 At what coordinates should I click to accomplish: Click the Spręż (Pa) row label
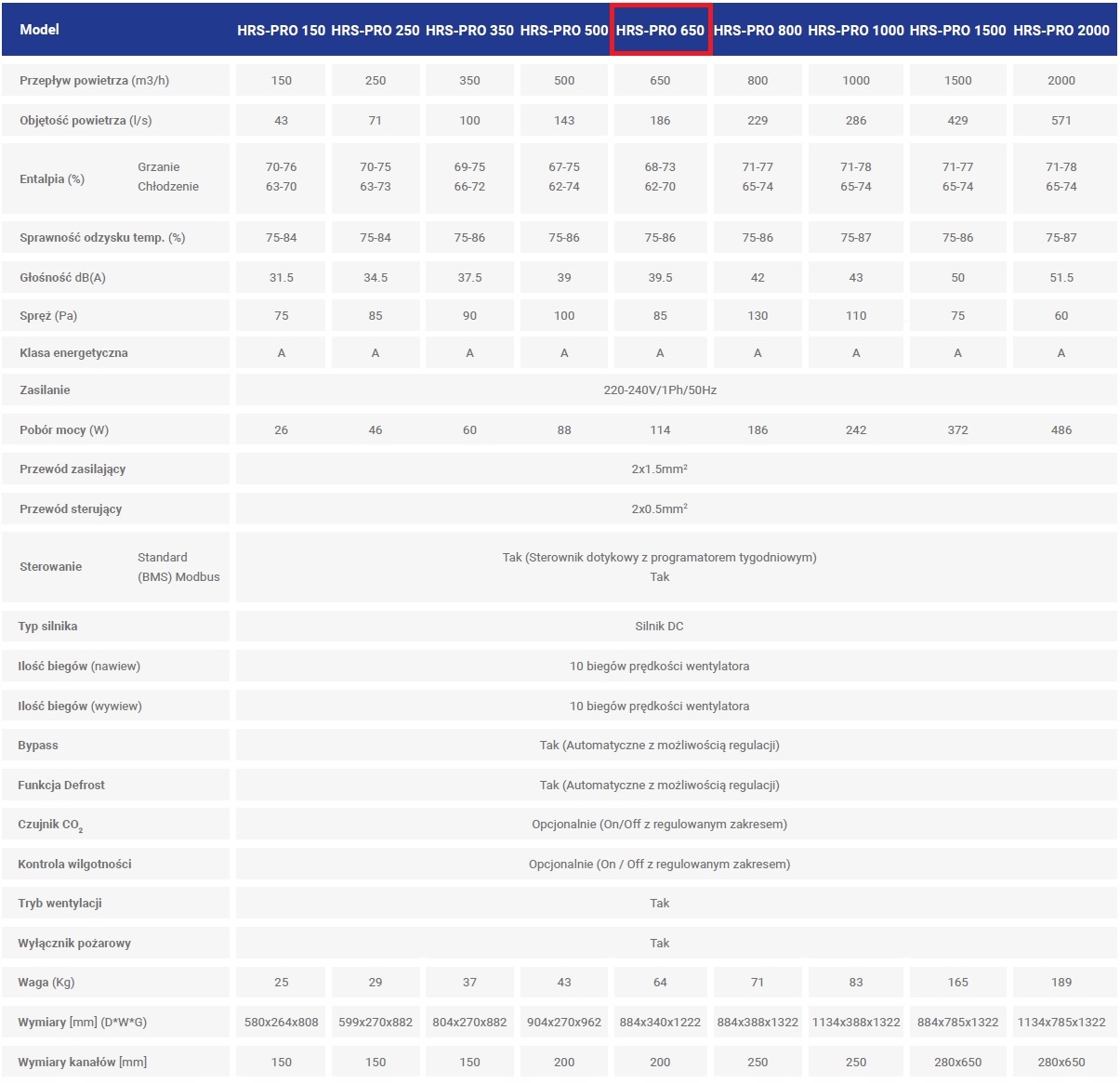[x=48, y=316]
